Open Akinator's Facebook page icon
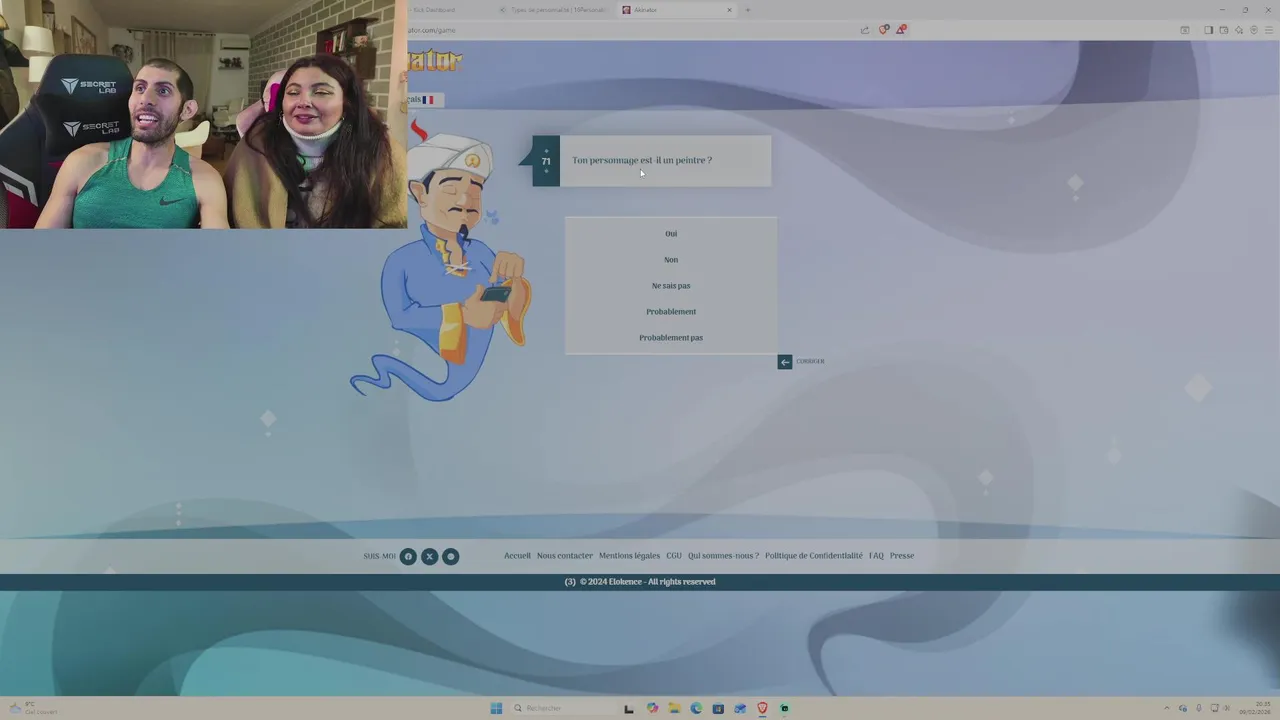Viewport: 1280px width, 720px height. tap(408, 557)
